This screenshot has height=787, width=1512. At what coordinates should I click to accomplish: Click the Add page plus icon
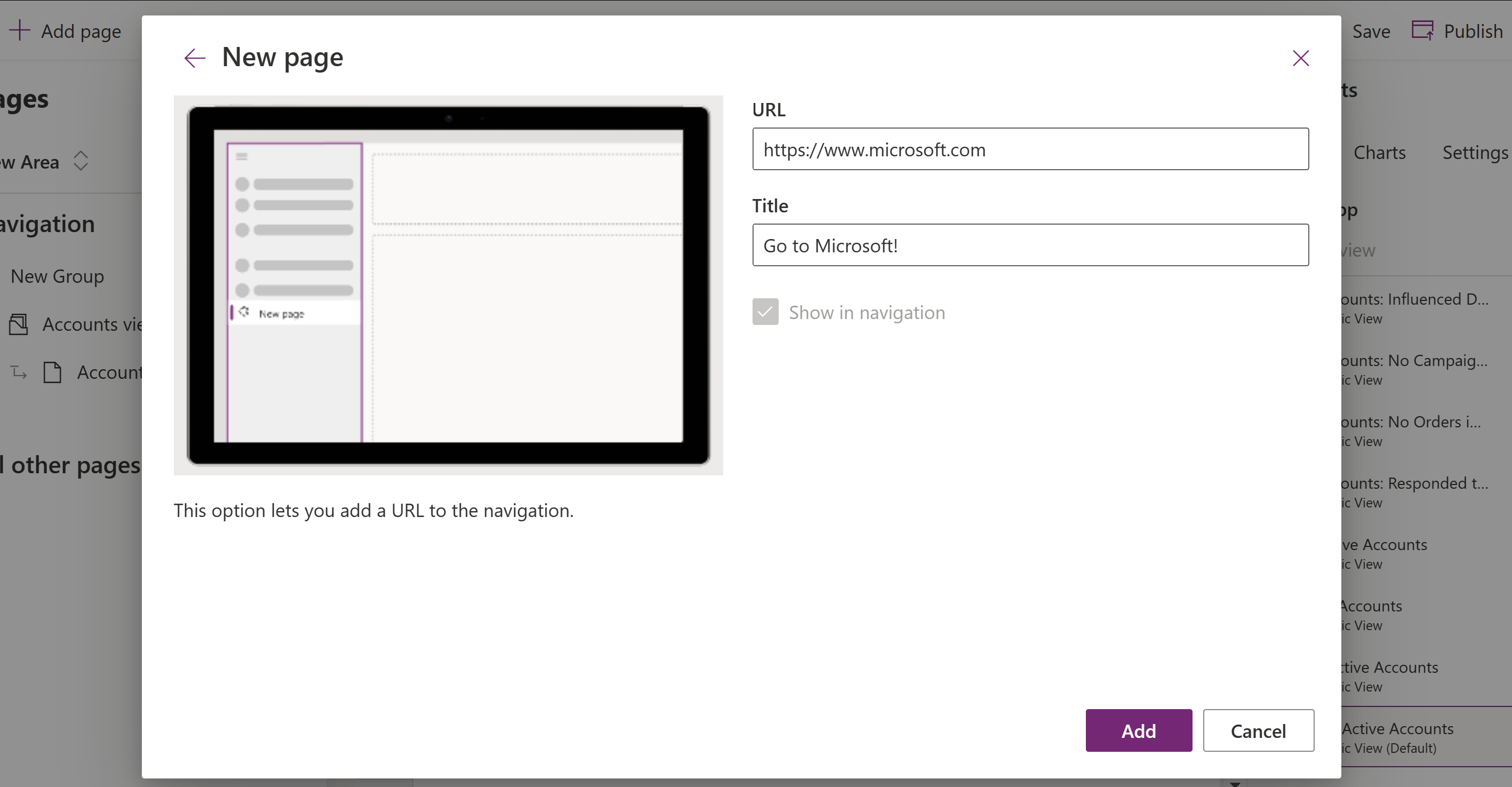19,30
